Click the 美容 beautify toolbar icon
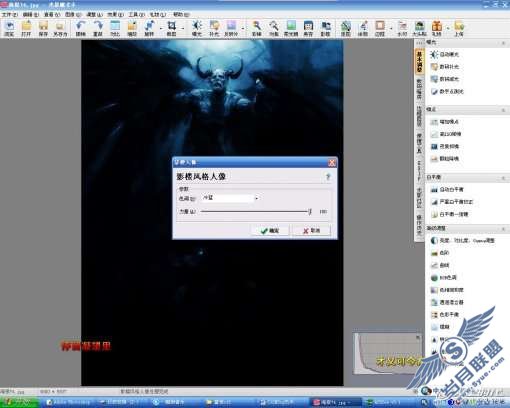 pyautogui.click(x=308, y=28)
